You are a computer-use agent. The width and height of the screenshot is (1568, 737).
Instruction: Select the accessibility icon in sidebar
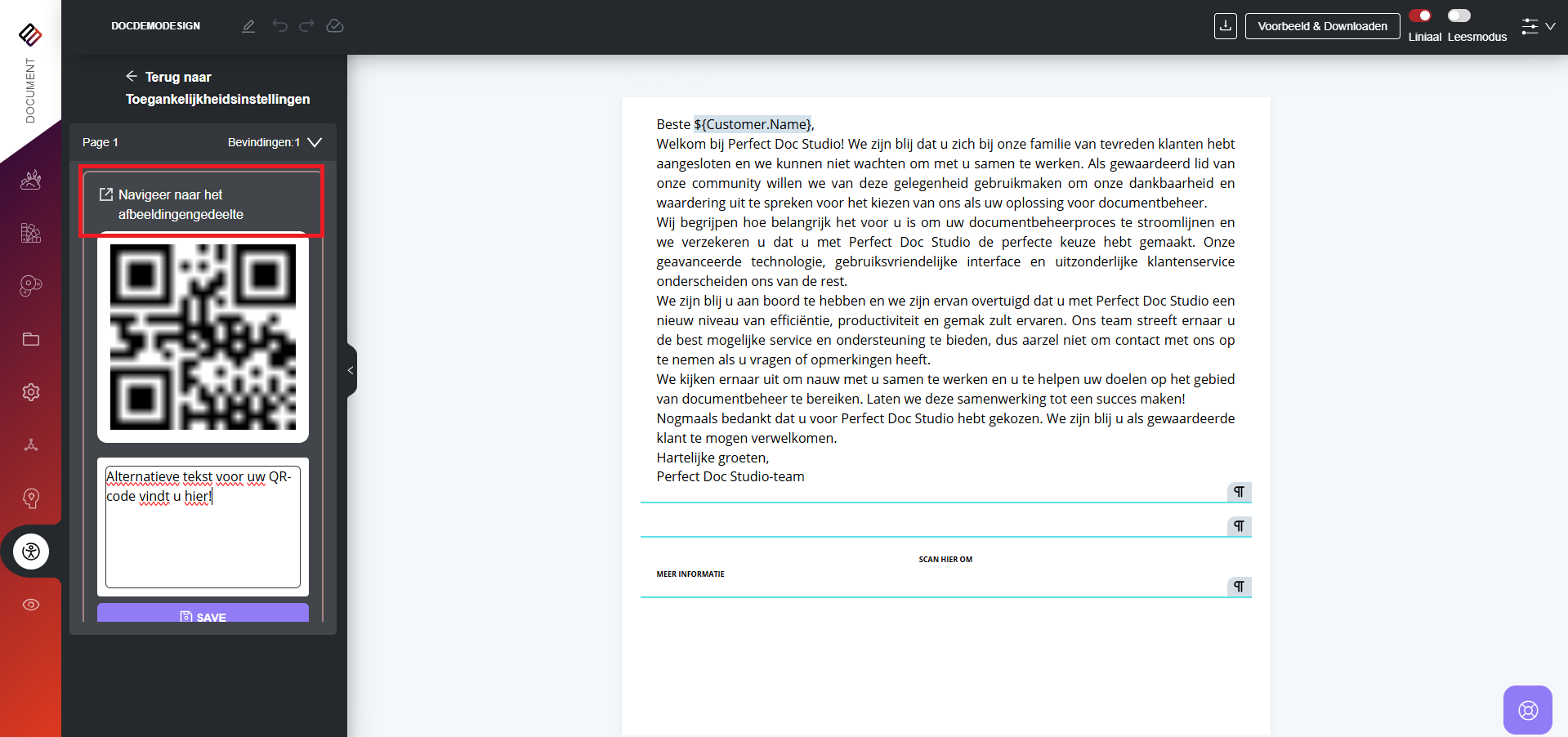31,552
